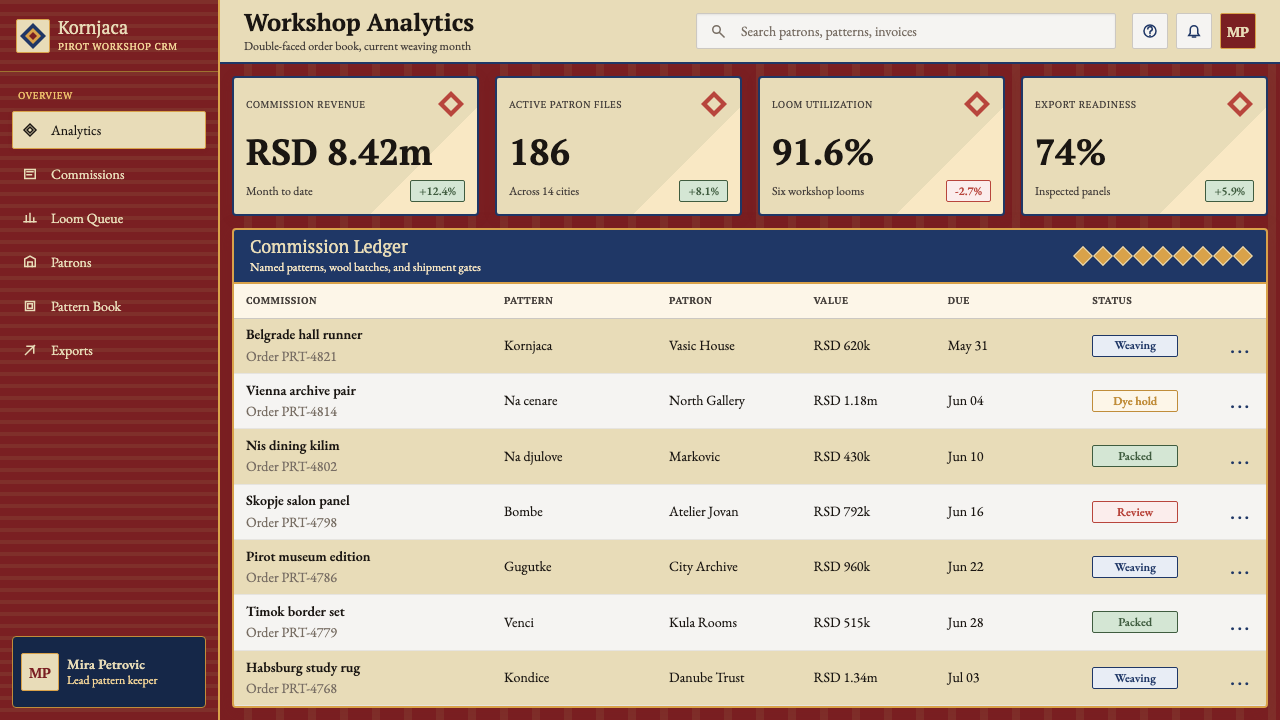1280x720 pixels.
Task: Click the +5.9% export readiness badge
Action: click(1230, 191)
